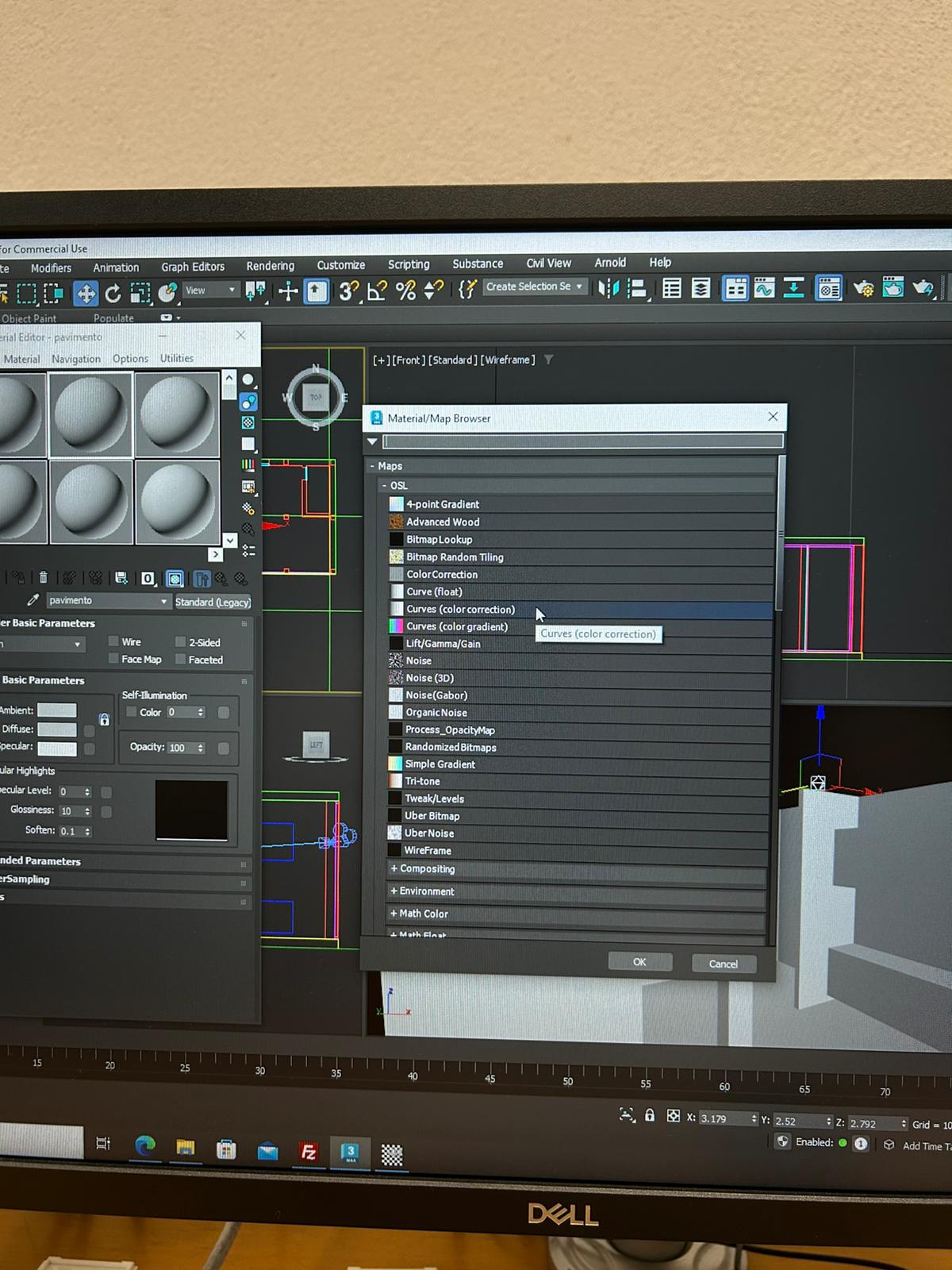
Task: Activate the Select and Move tool
Action: (85, 294)
